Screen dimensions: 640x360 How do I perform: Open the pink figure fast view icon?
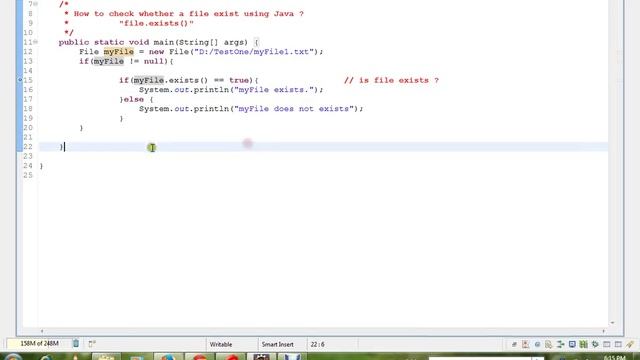pyautogui.click(x=526, y=344)
